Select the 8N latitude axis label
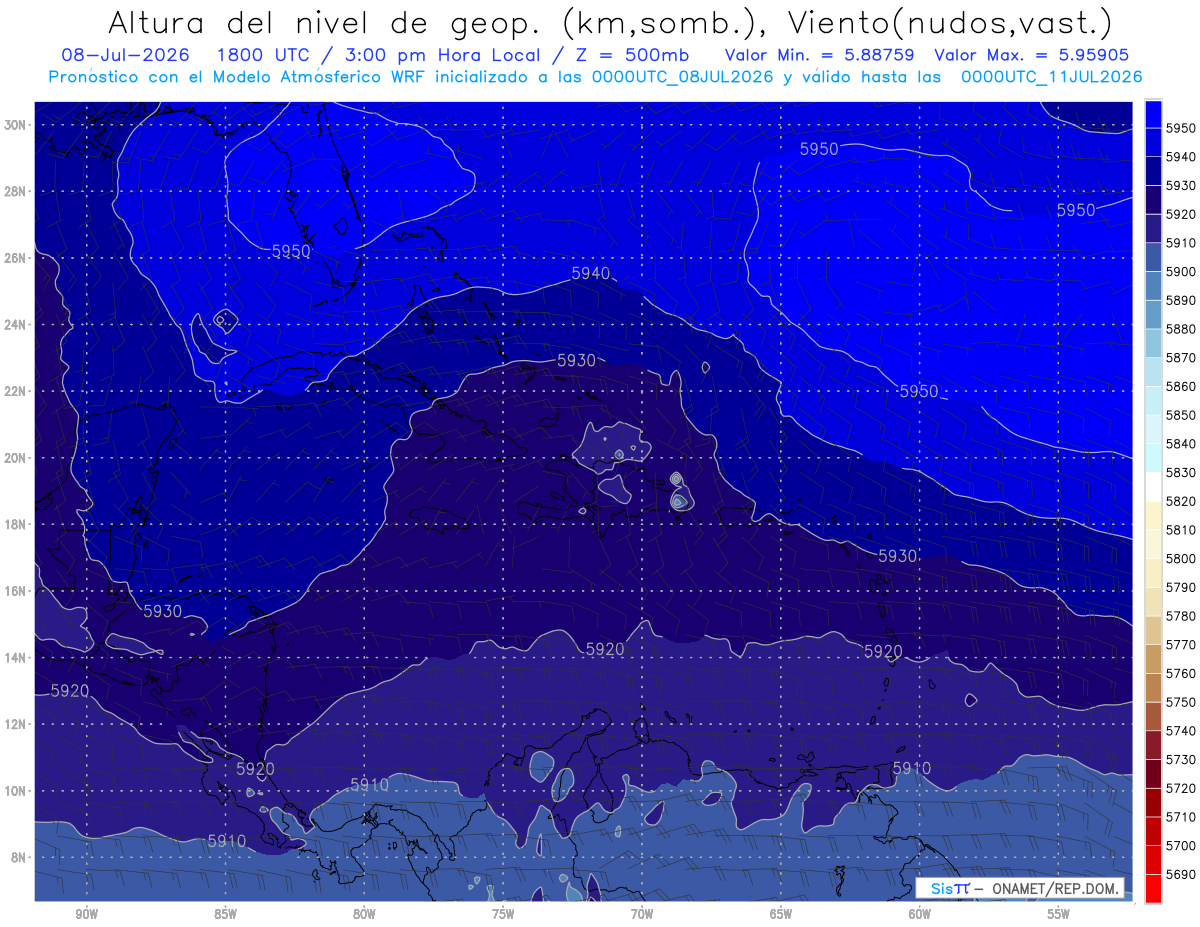The height and width of the screenshot is (927, 1200). 20,858
